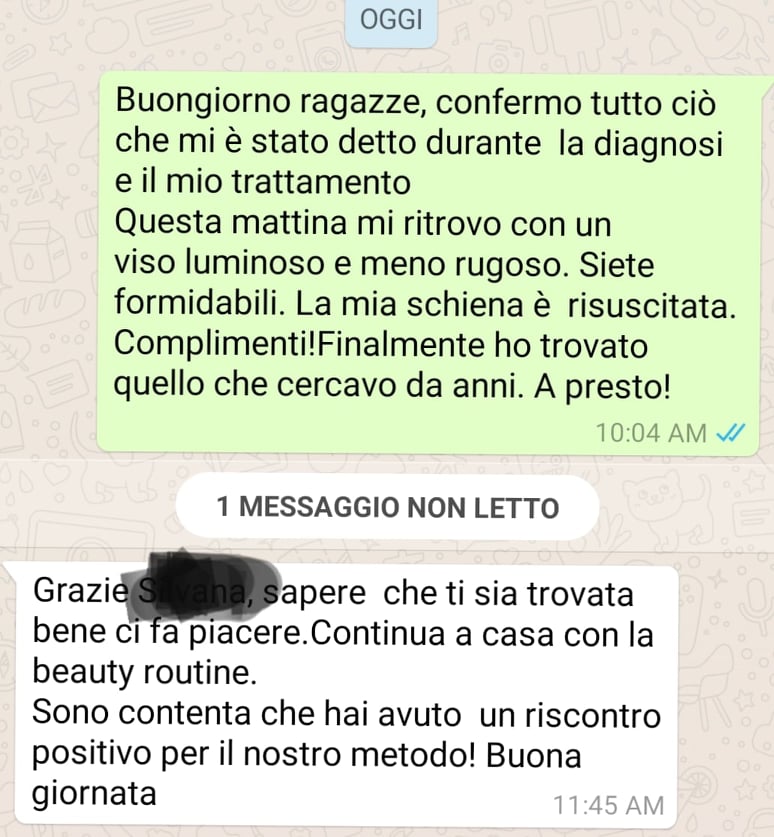Click the 11:45 AM timestamp
Screen dimensions: 774x837
coord(609,805)
